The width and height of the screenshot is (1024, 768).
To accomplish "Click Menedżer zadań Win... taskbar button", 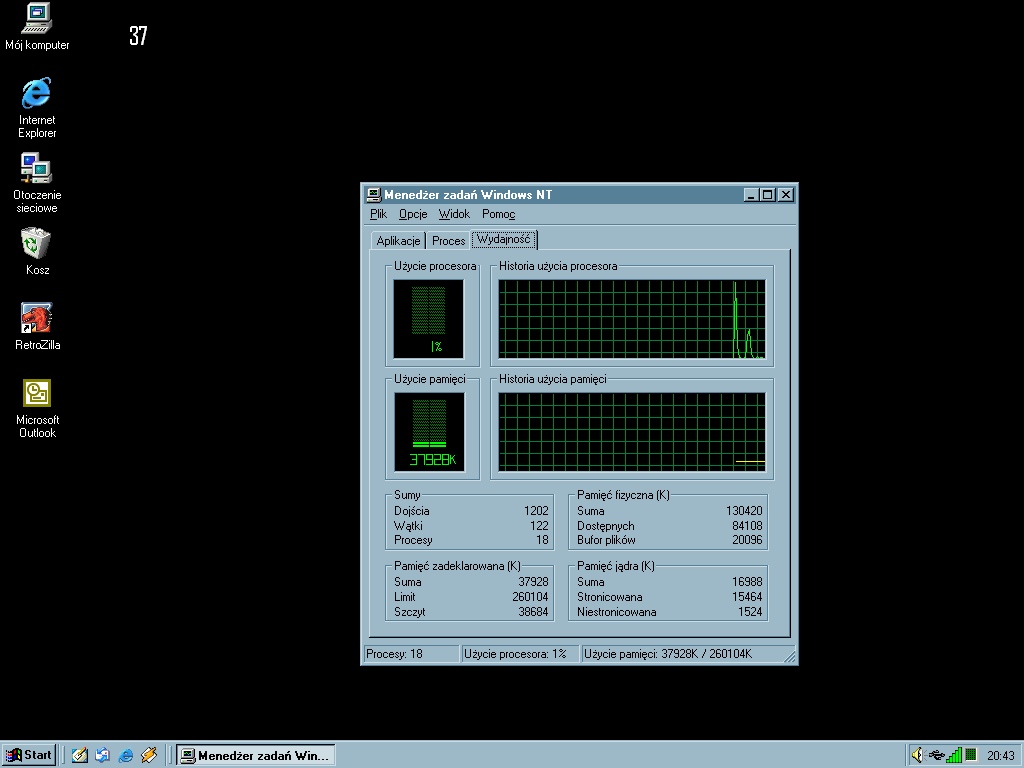I will pos(255,756).
